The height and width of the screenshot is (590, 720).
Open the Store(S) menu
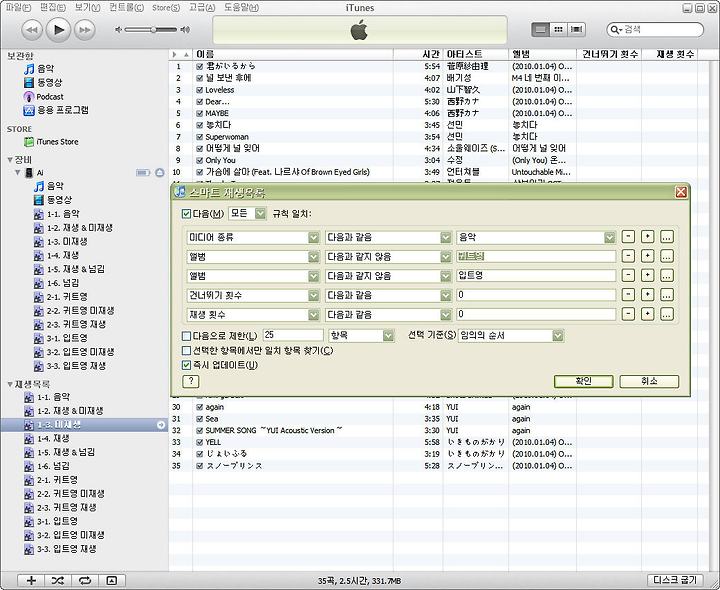point(166,7)
